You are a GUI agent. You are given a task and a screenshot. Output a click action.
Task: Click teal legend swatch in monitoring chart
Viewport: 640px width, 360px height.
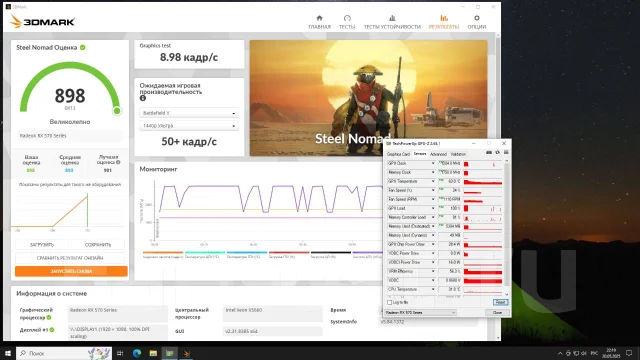pyautogui.click(x=205, y=253)
